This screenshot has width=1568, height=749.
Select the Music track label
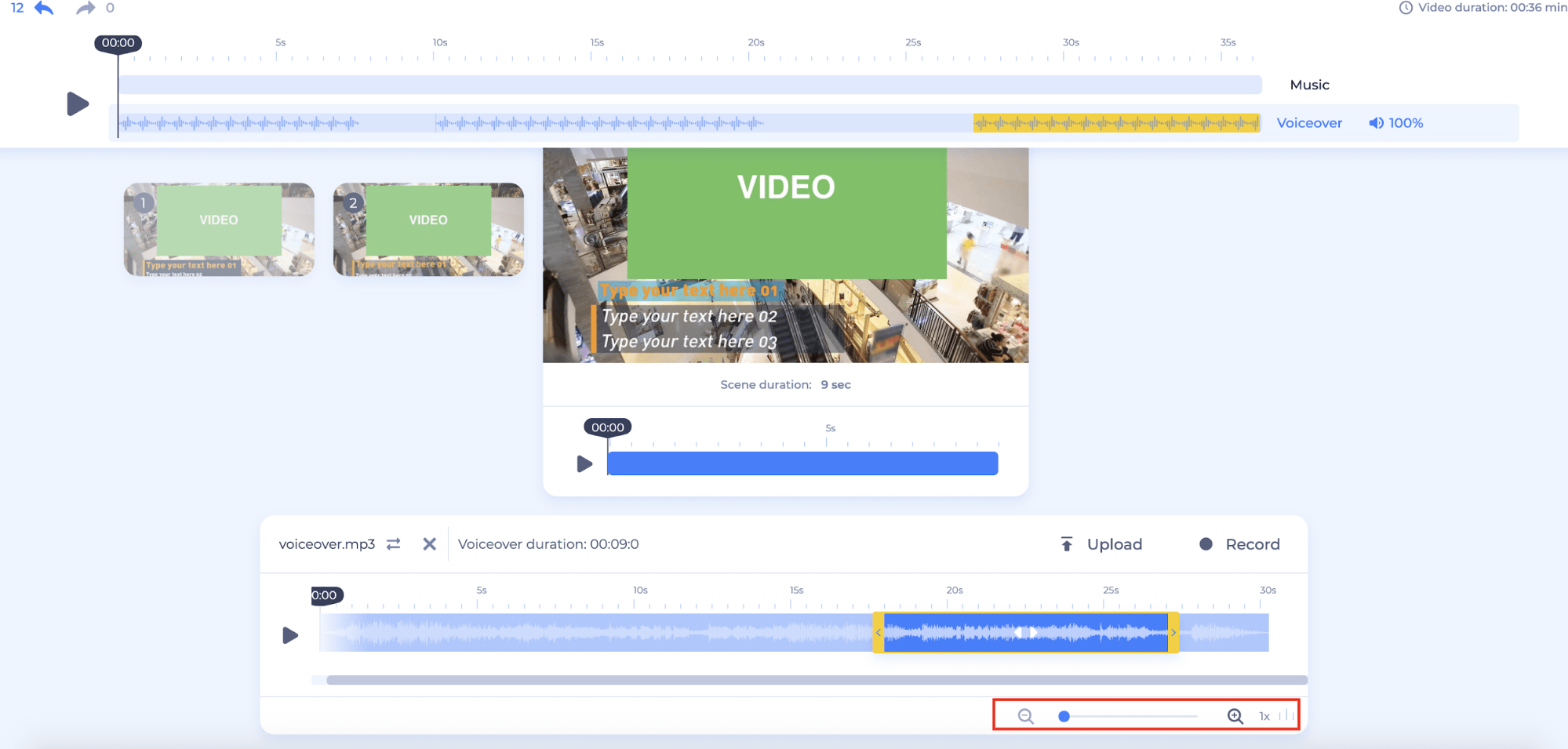(x=1309, y=85)
